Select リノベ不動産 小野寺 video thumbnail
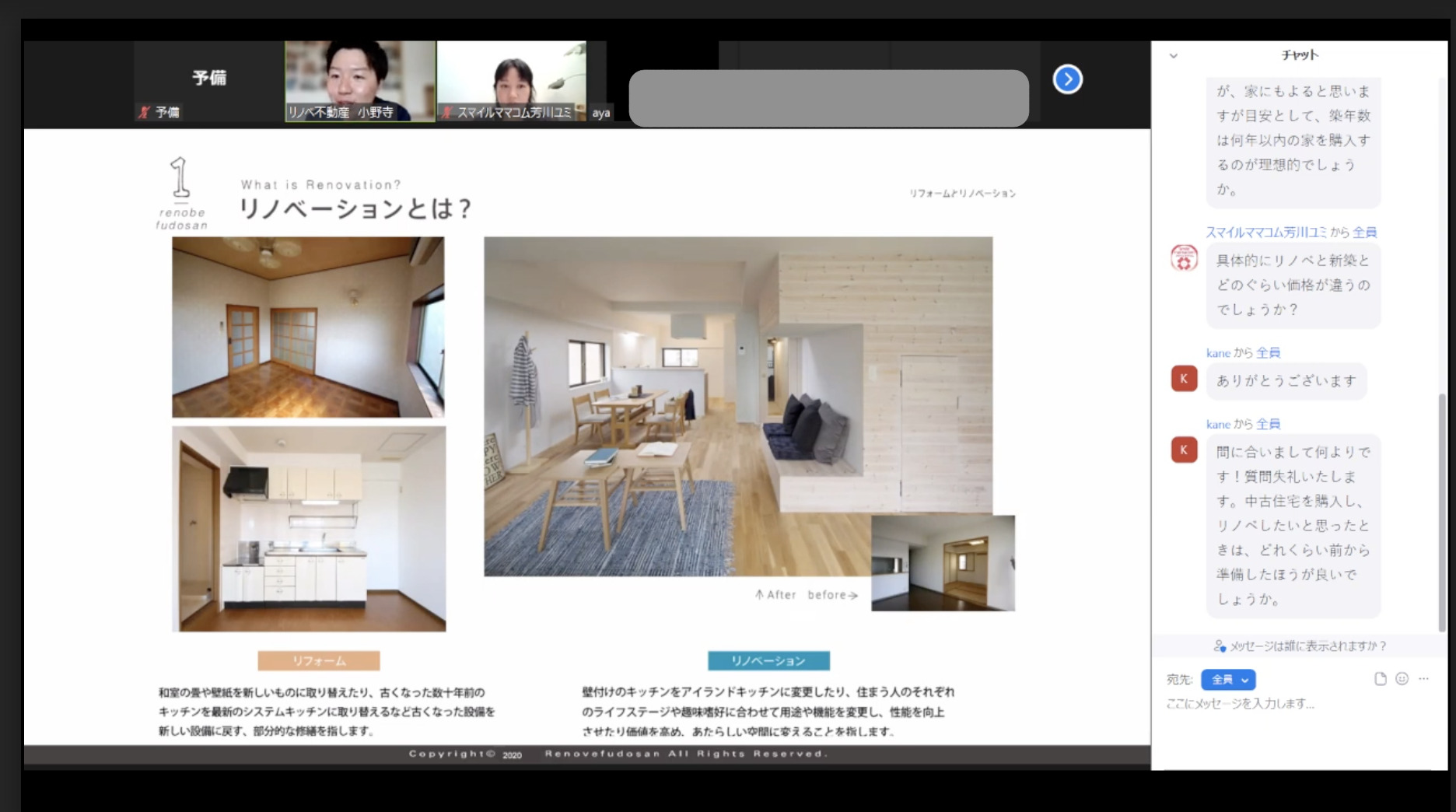Viewport: 1456px width, 812px height. 360,81
